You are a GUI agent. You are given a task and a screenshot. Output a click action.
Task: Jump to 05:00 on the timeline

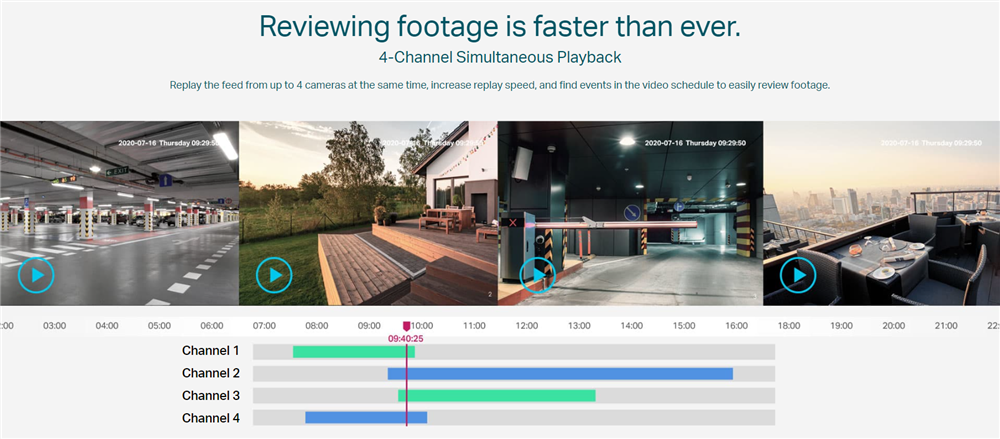159,326
